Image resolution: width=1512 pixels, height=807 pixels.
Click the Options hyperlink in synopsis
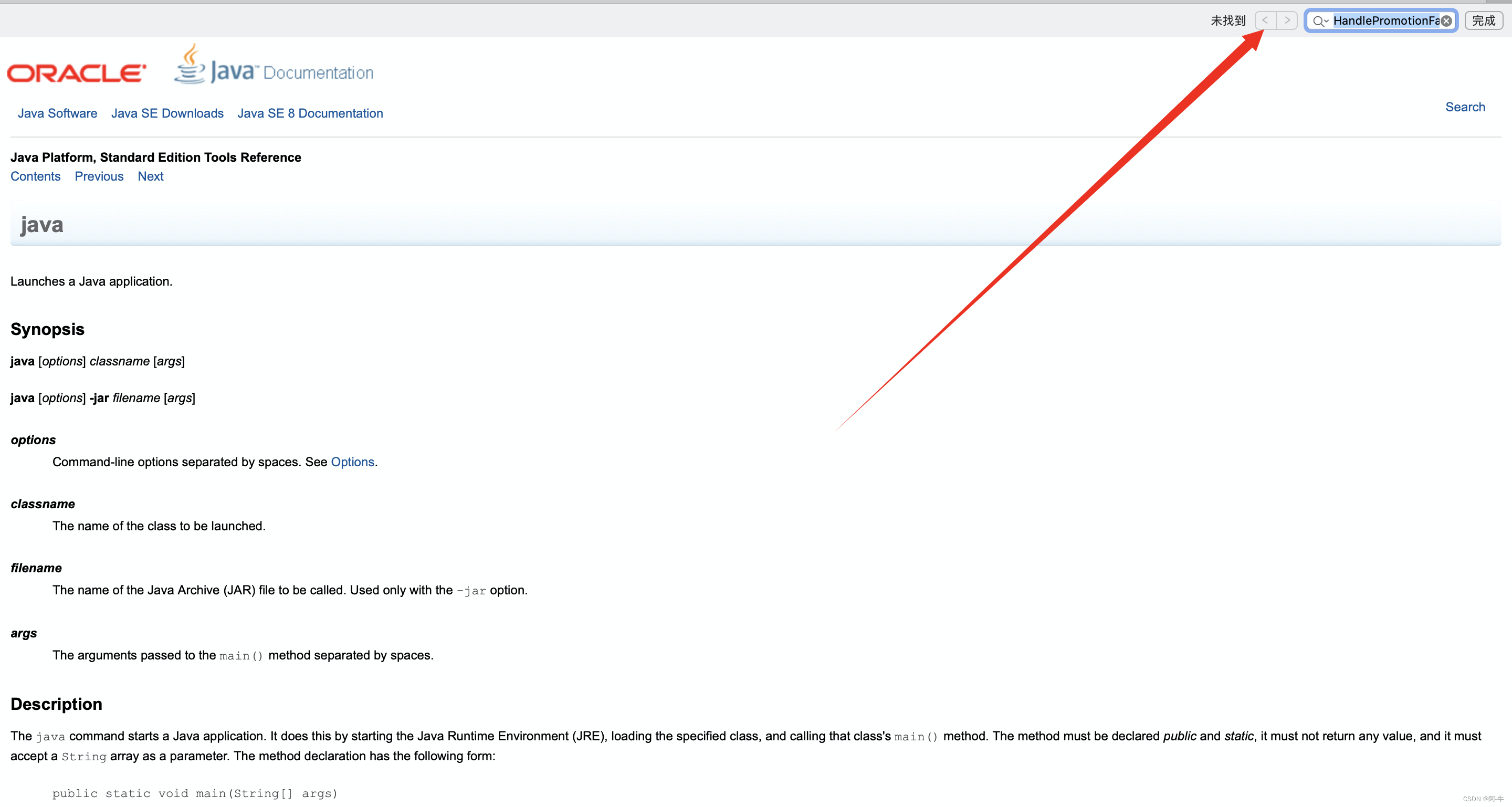pyautogui.click(x=353, y=462)
